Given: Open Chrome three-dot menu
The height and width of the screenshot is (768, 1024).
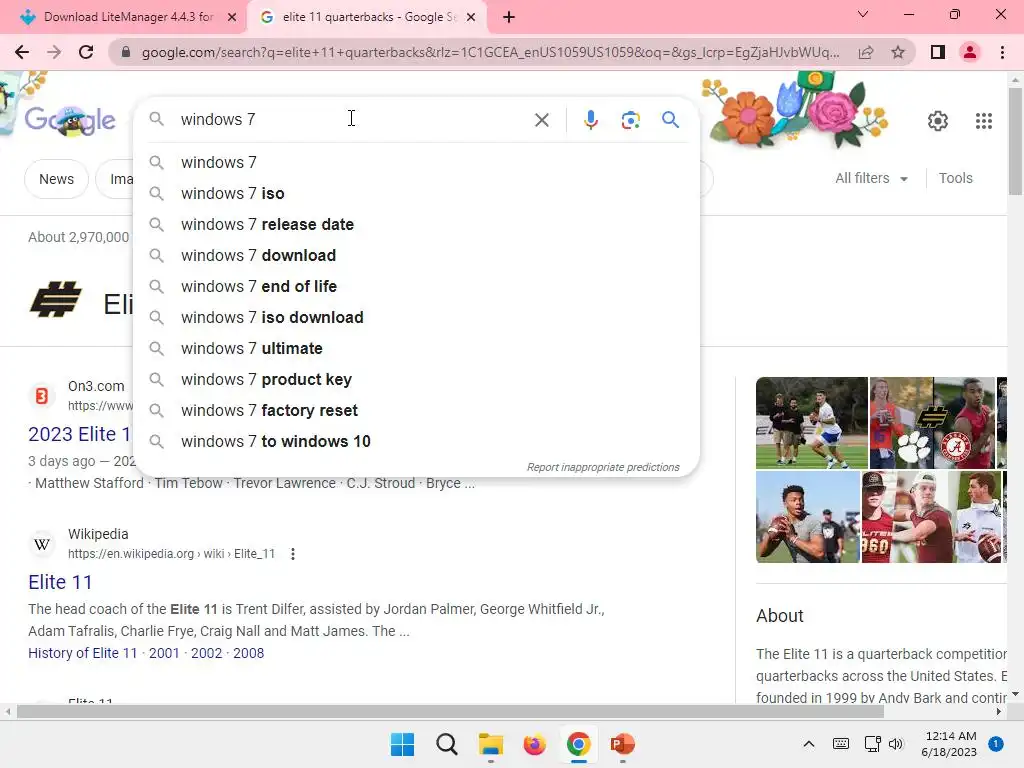Looking at the screenshot, I should pos(1002,52).
